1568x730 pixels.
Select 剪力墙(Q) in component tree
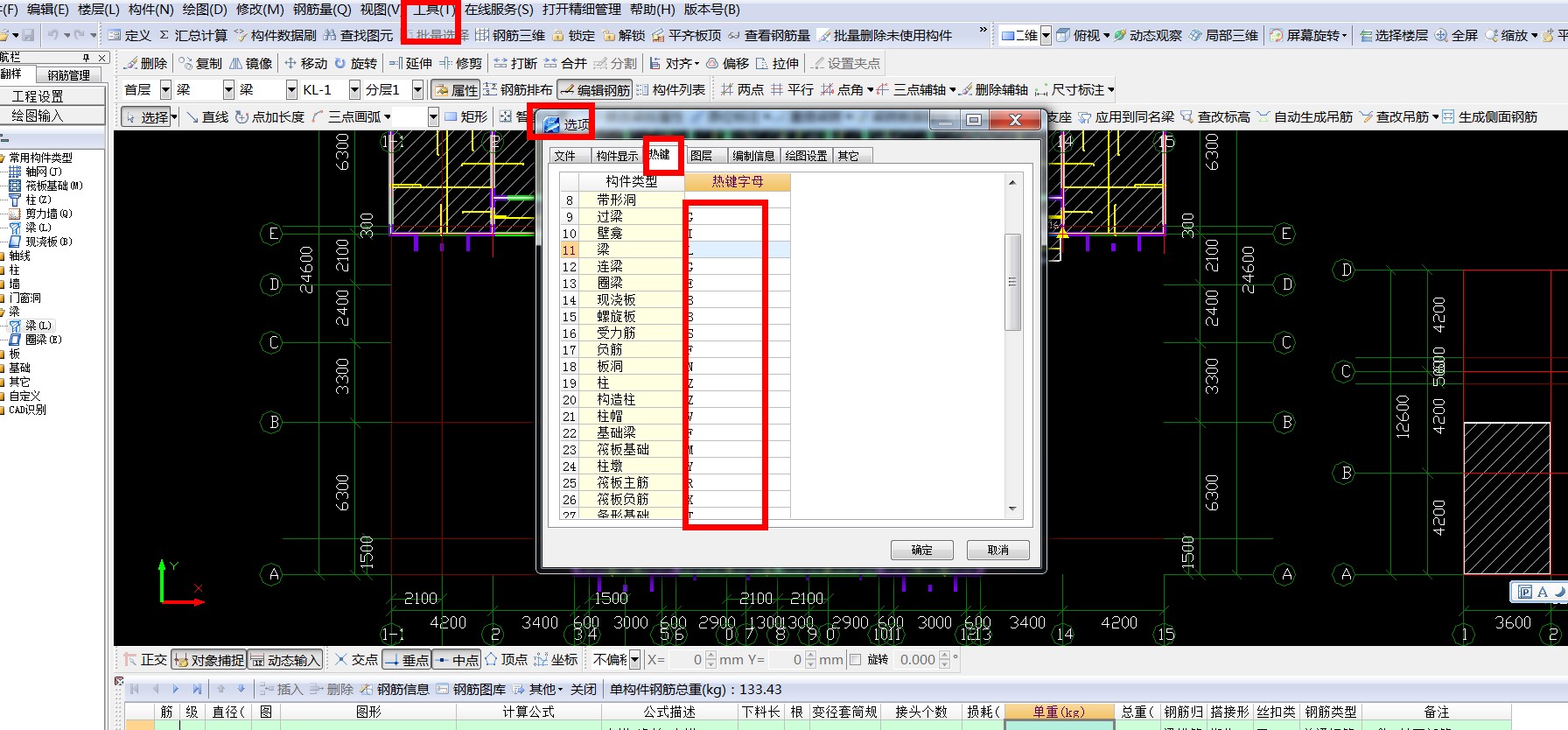click(40, 214)
